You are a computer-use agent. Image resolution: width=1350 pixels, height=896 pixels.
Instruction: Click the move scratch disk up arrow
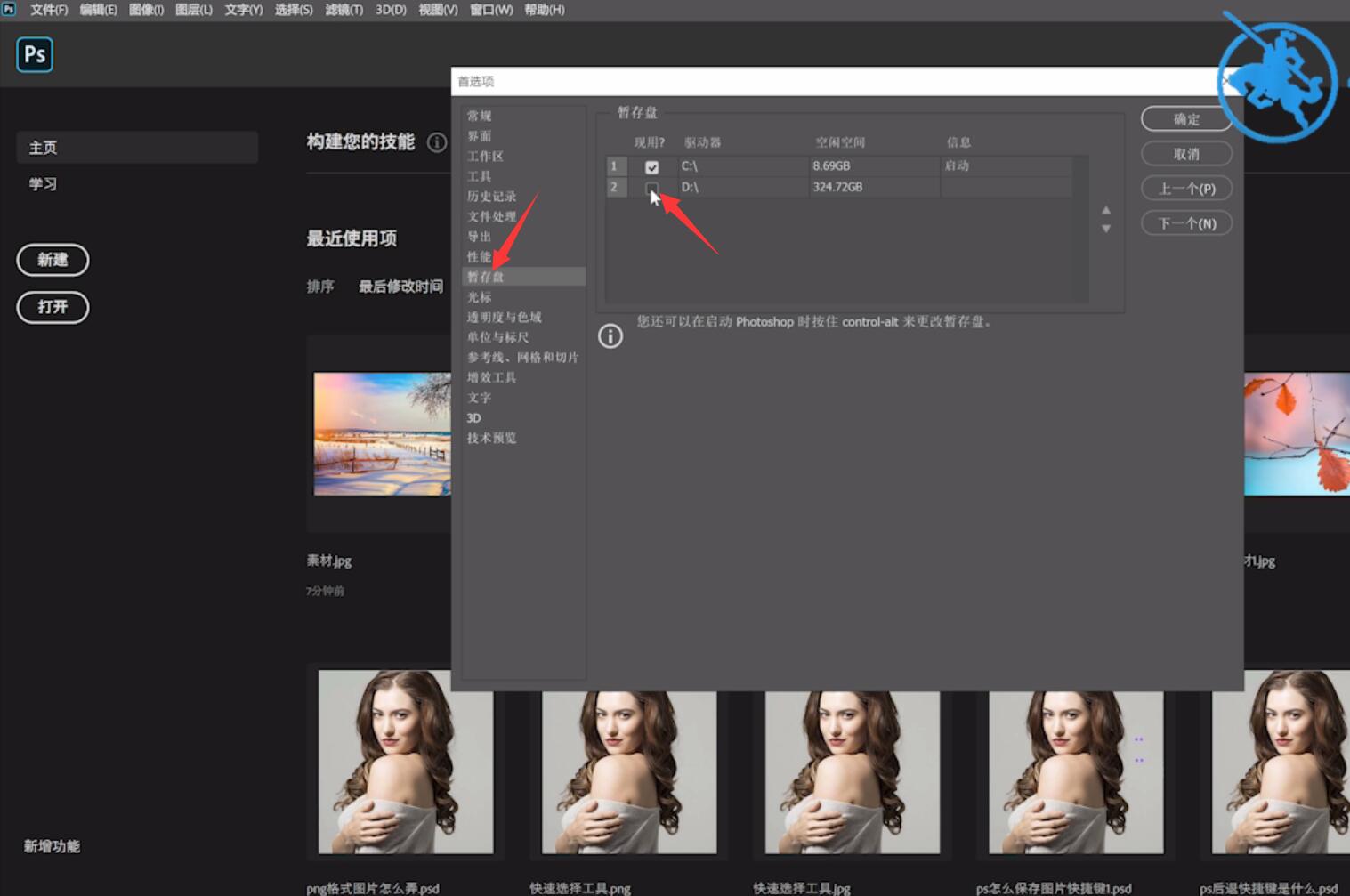coord(1106,210)
